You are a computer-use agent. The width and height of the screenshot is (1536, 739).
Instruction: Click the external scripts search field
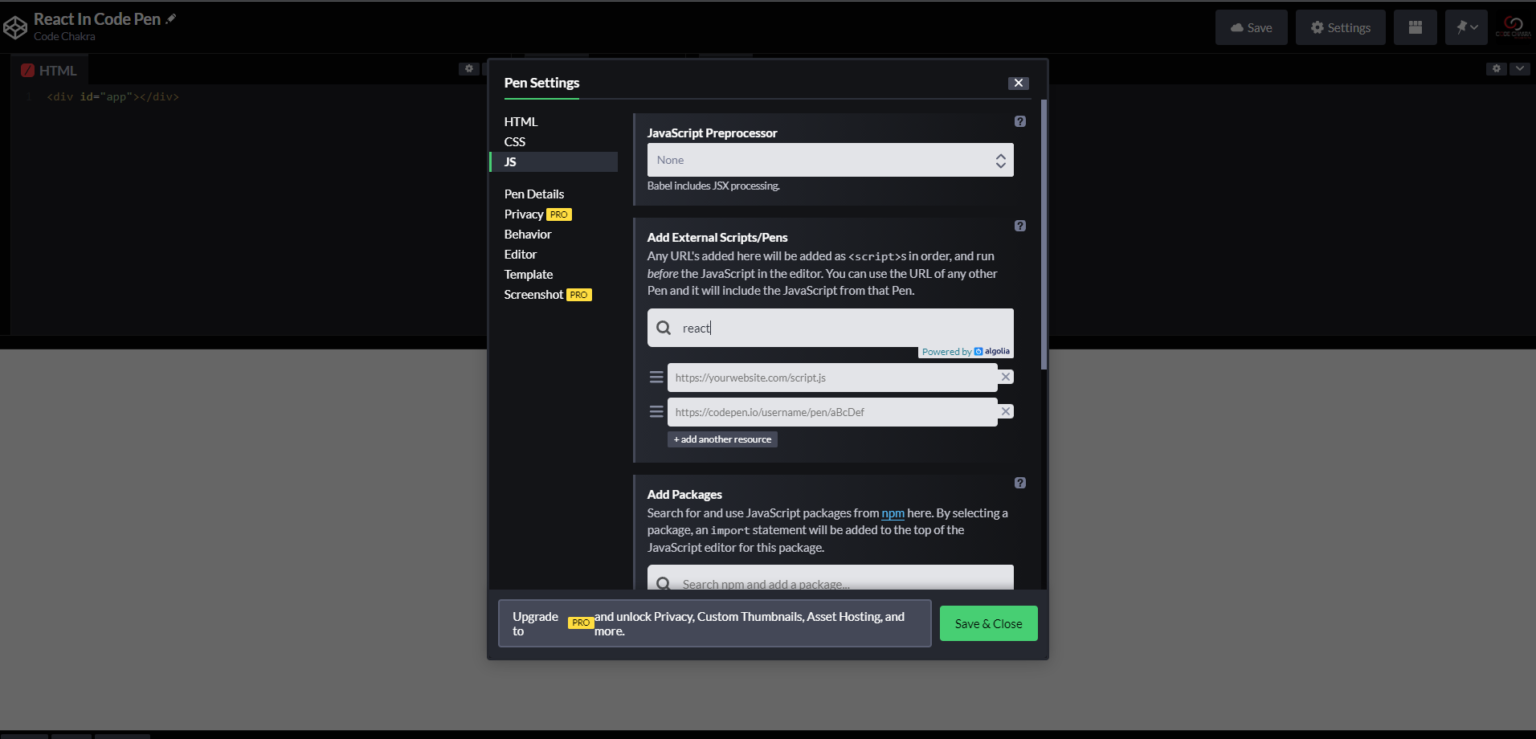[840, 328]
